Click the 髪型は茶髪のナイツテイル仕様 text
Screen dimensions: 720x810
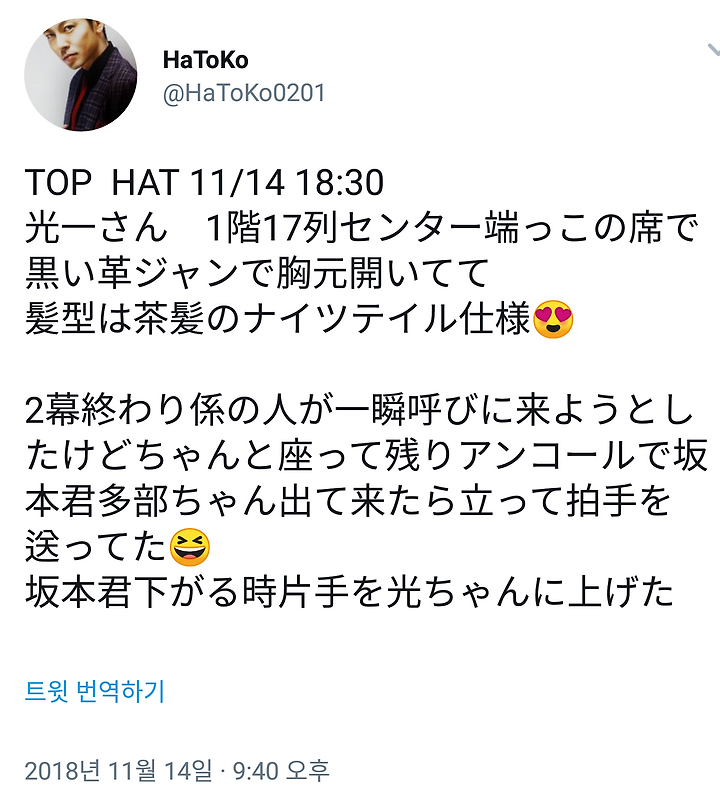278,319
